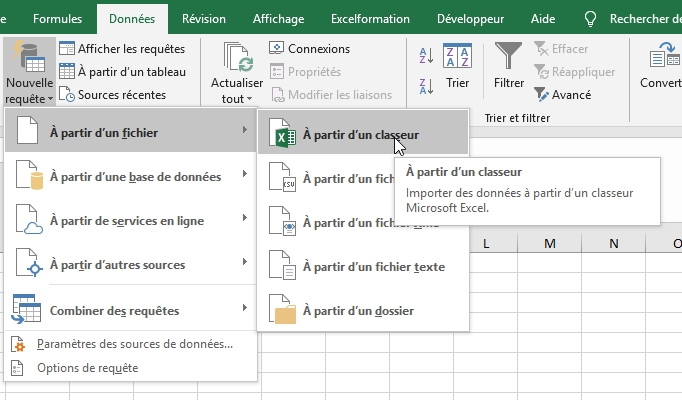Image resolution: width=682 pixels, height=400 pixels.
Task: Open Sources récentes
Action: (113, 94)
